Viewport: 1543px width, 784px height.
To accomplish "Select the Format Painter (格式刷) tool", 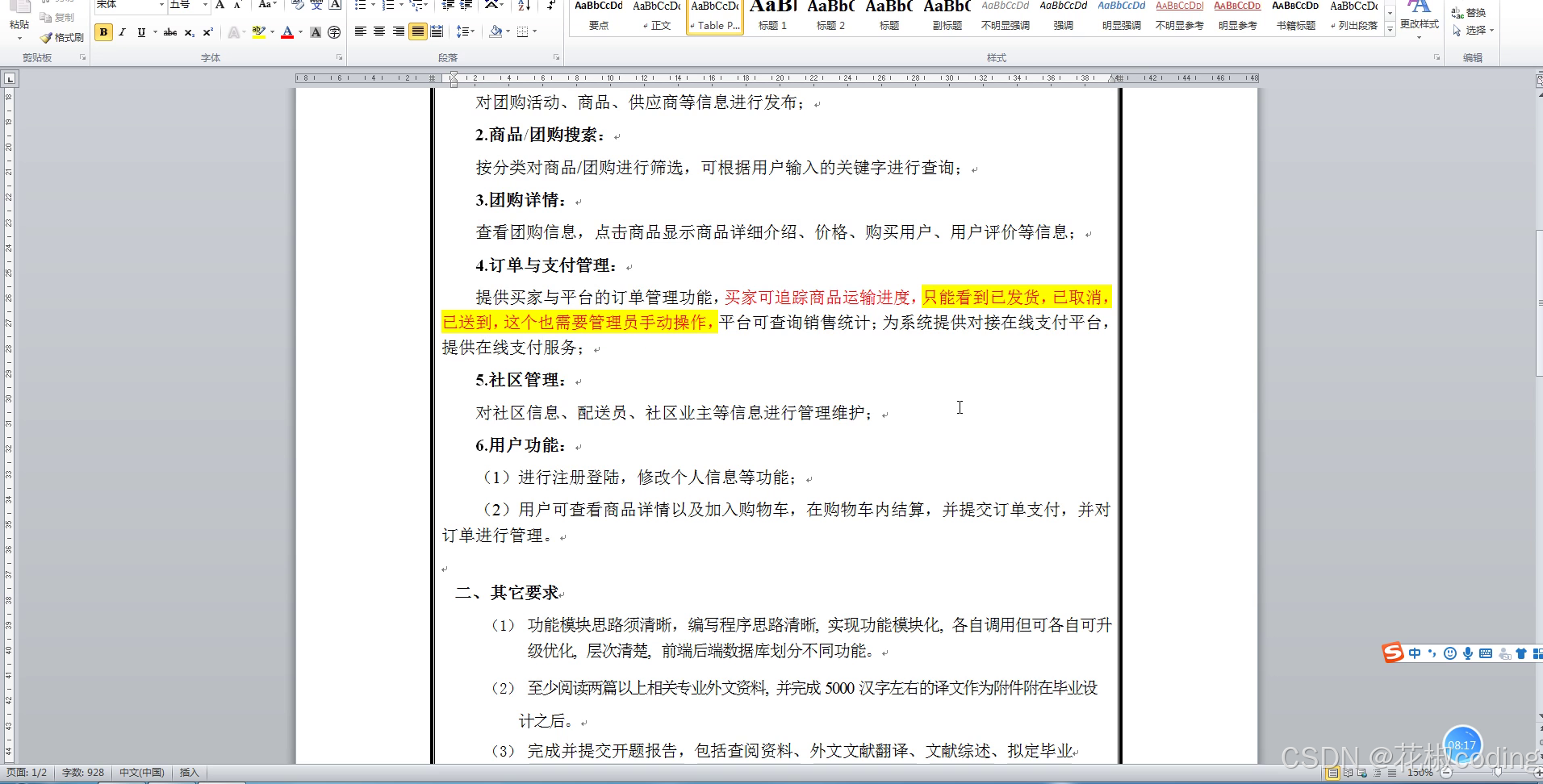I will click(62, 37).
